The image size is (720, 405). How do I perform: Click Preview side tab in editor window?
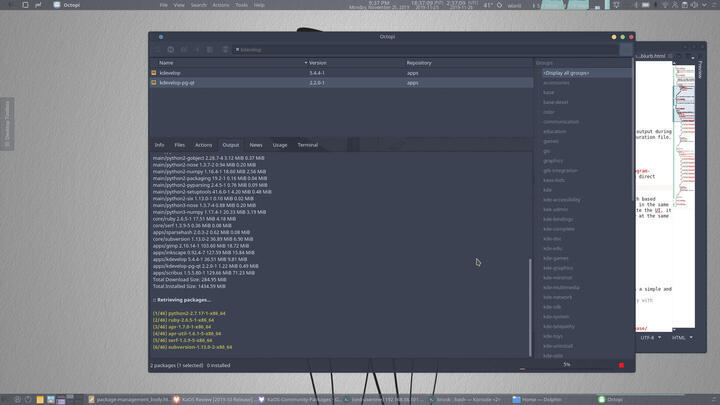tap(700, 70)
